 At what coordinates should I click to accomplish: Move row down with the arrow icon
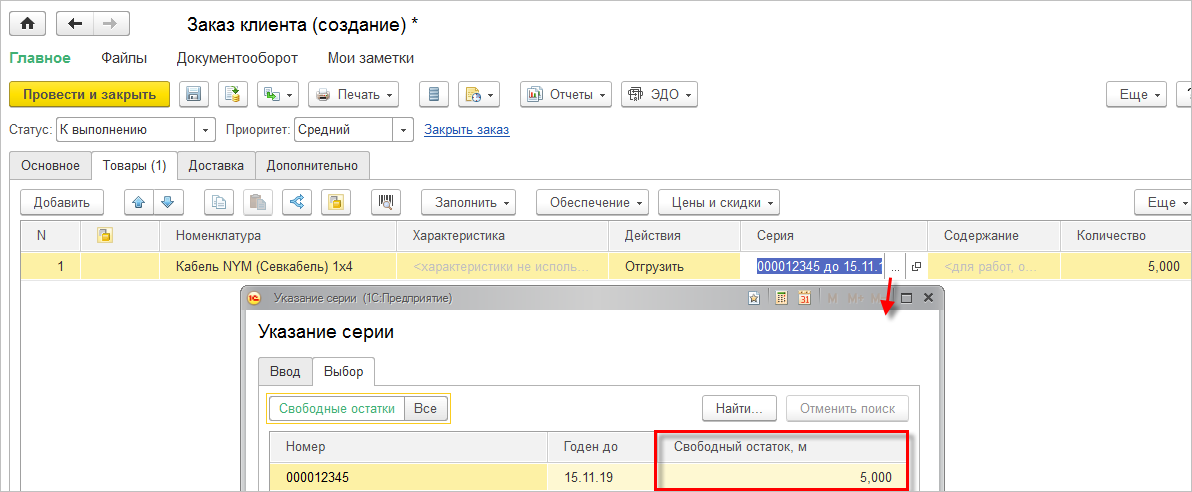168,202
